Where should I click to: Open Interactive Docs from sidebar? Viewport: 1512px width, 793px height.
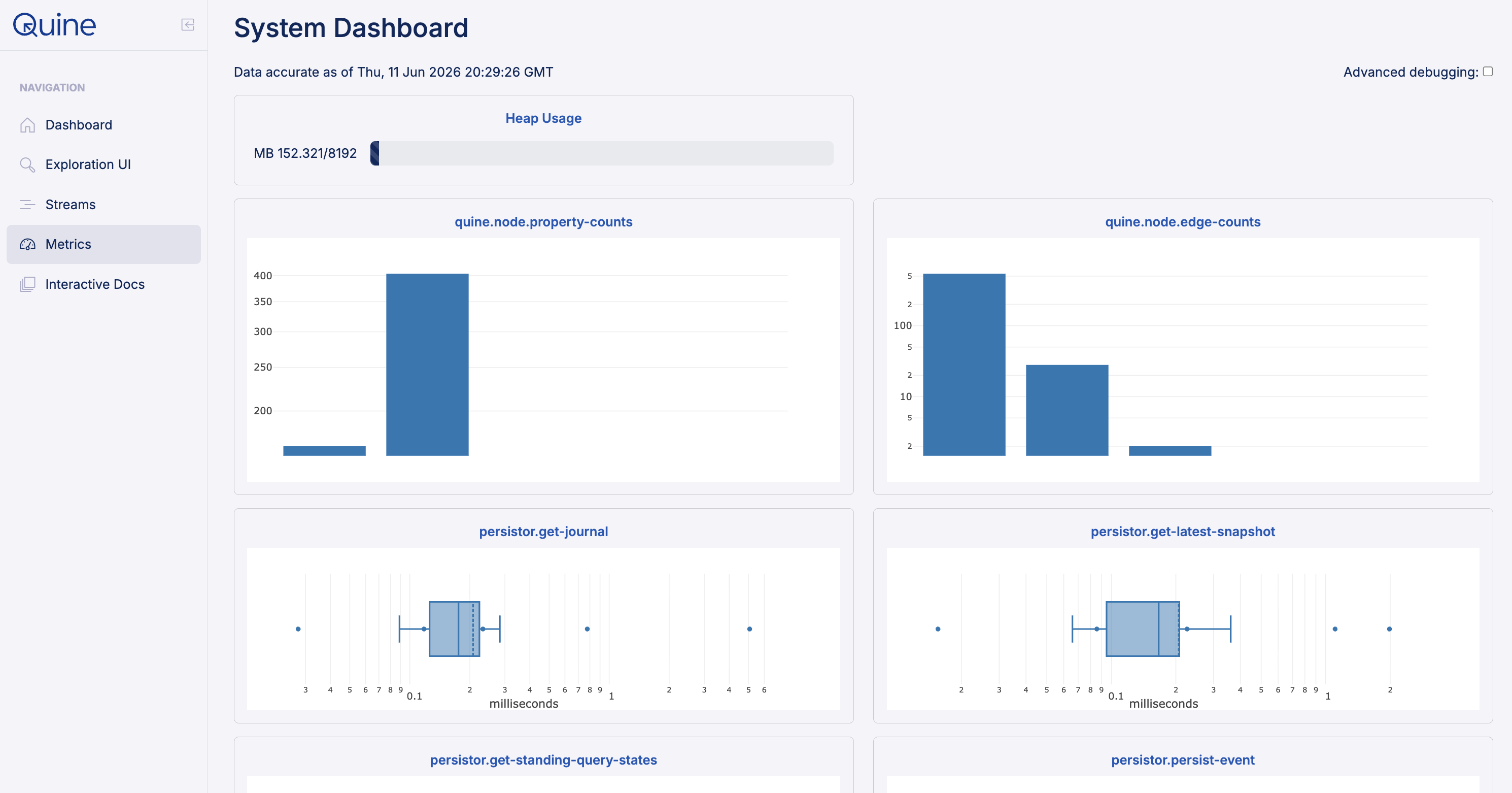pyautogui.click(x=104, y=284)
